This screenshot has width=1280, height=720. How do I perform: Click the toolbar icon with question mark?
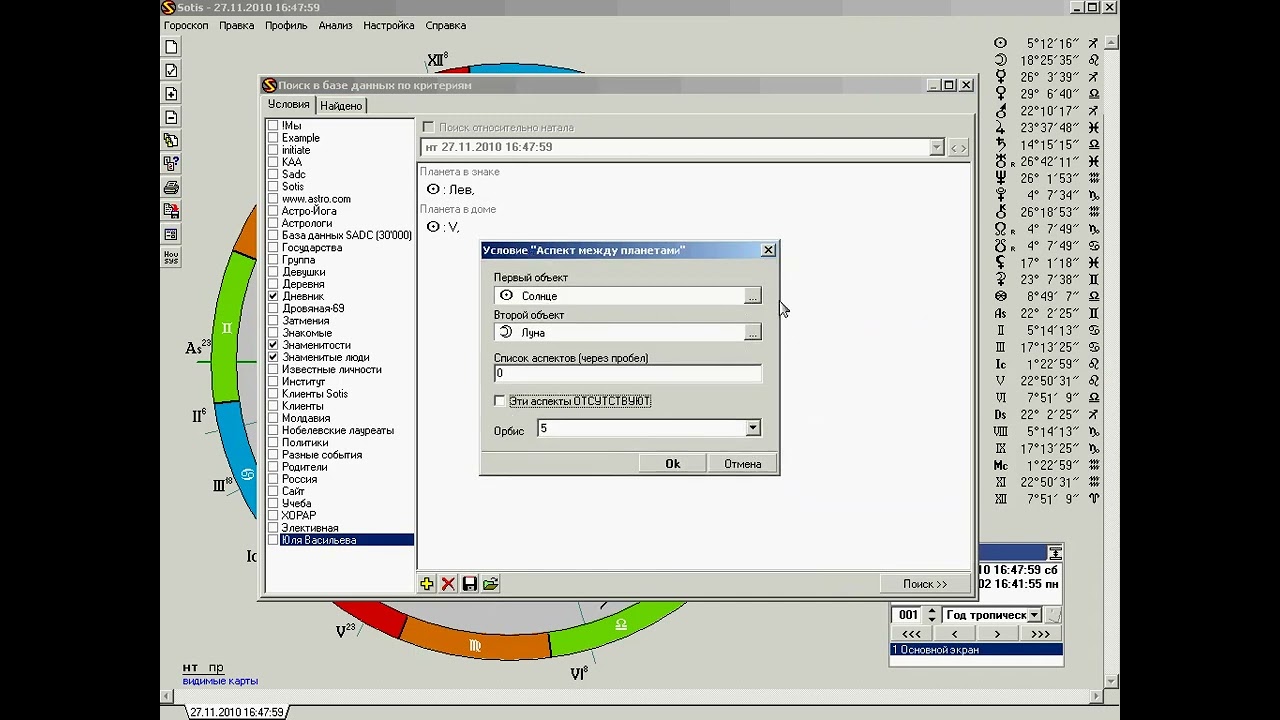click(x=171, y=164)
